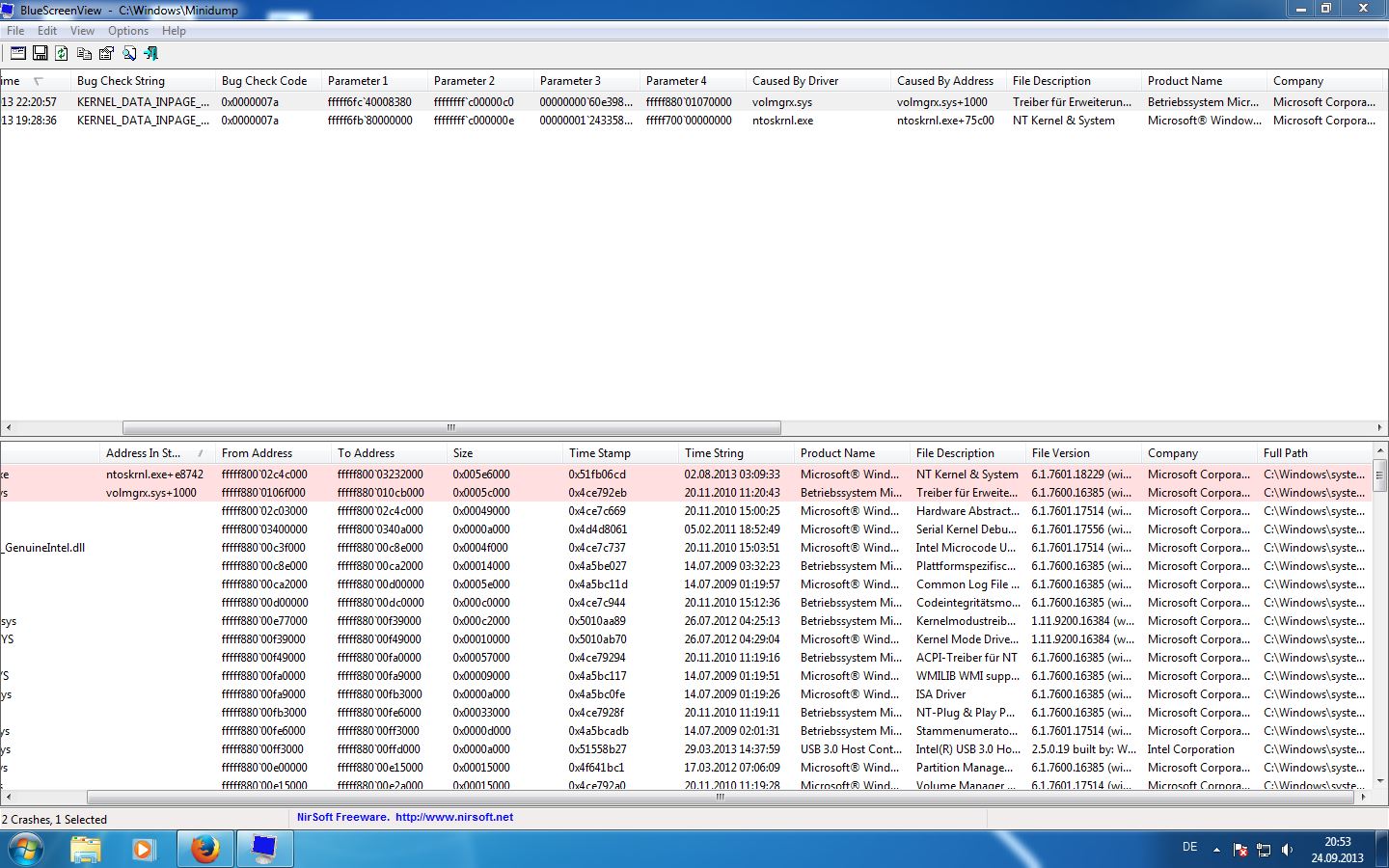This screenshot has width=1389, height=868.
Task: Sort lower pane by To Address
Action: [x=389, y=453]
